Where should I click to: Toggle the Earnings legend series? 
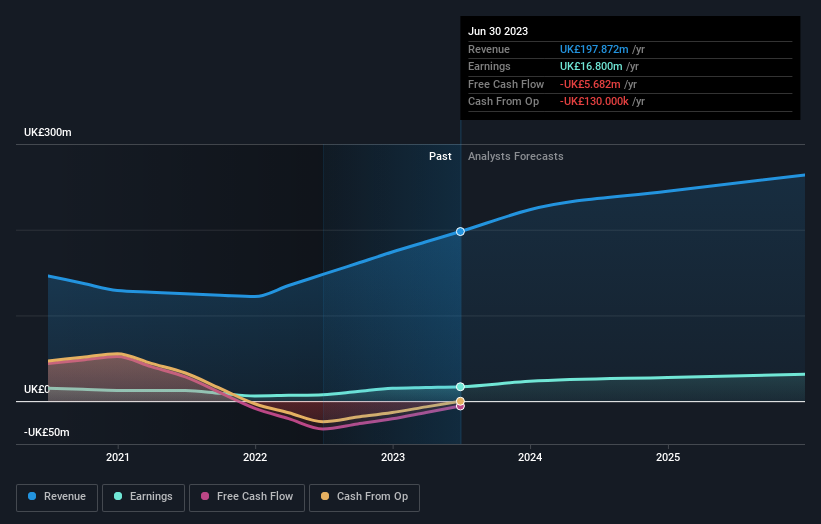(x=143, y=497)
